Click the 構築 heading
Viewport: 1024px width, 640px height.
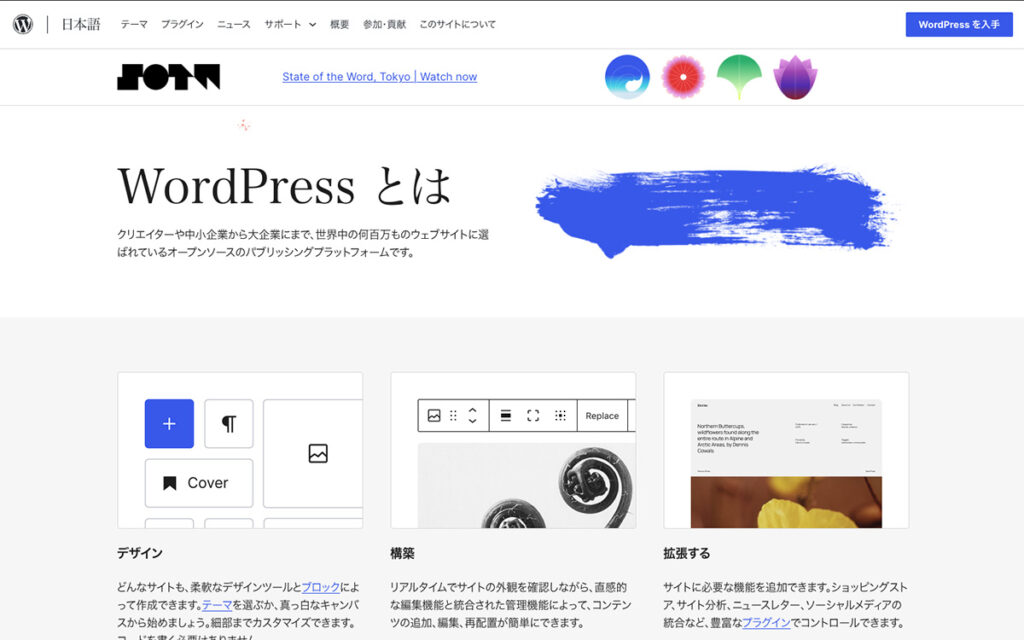402,553
